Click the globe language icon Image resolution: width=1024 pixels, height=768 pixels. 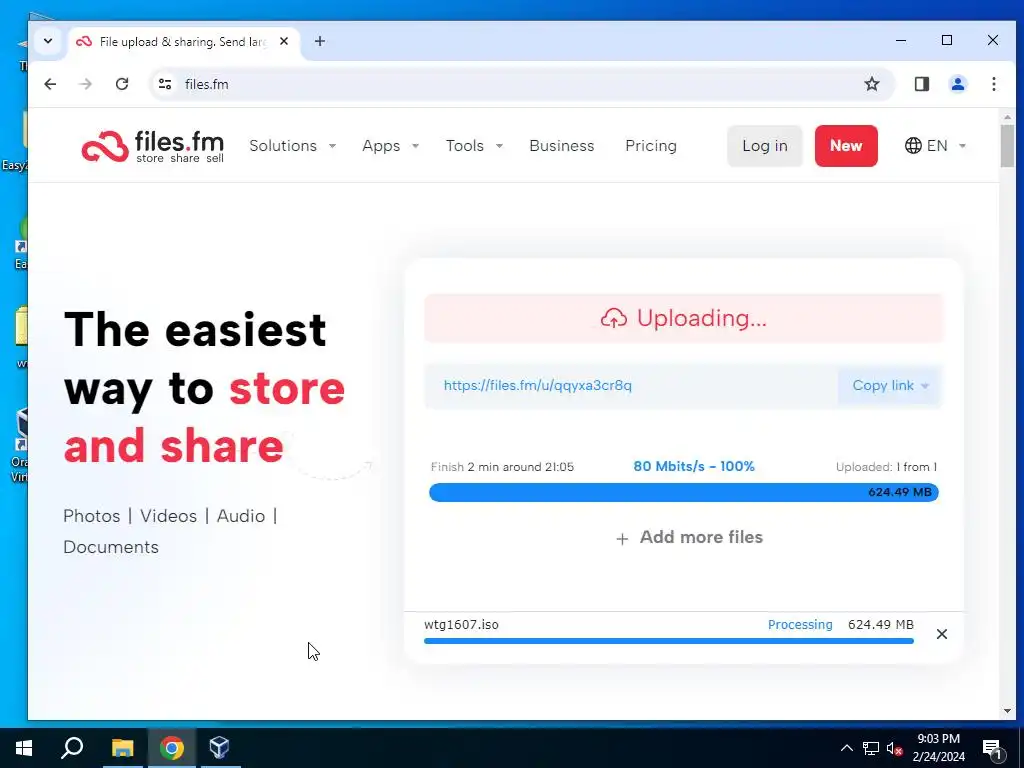pyautogui.click(x=913, y=146)
